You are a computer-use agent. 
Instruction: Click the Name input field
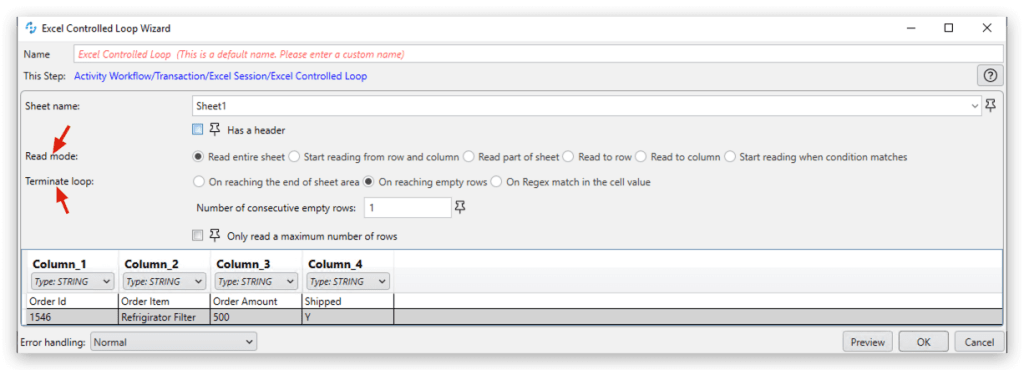coord(538,54)
